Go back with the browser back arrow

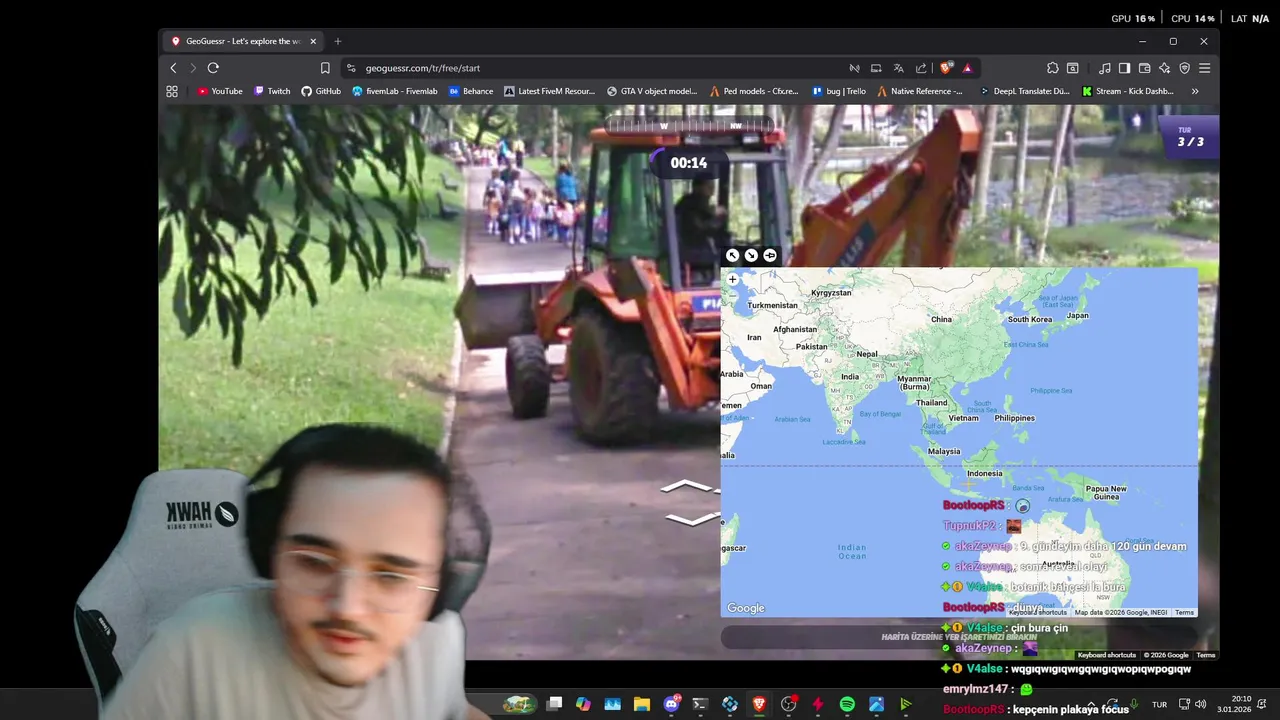[173, 68]
